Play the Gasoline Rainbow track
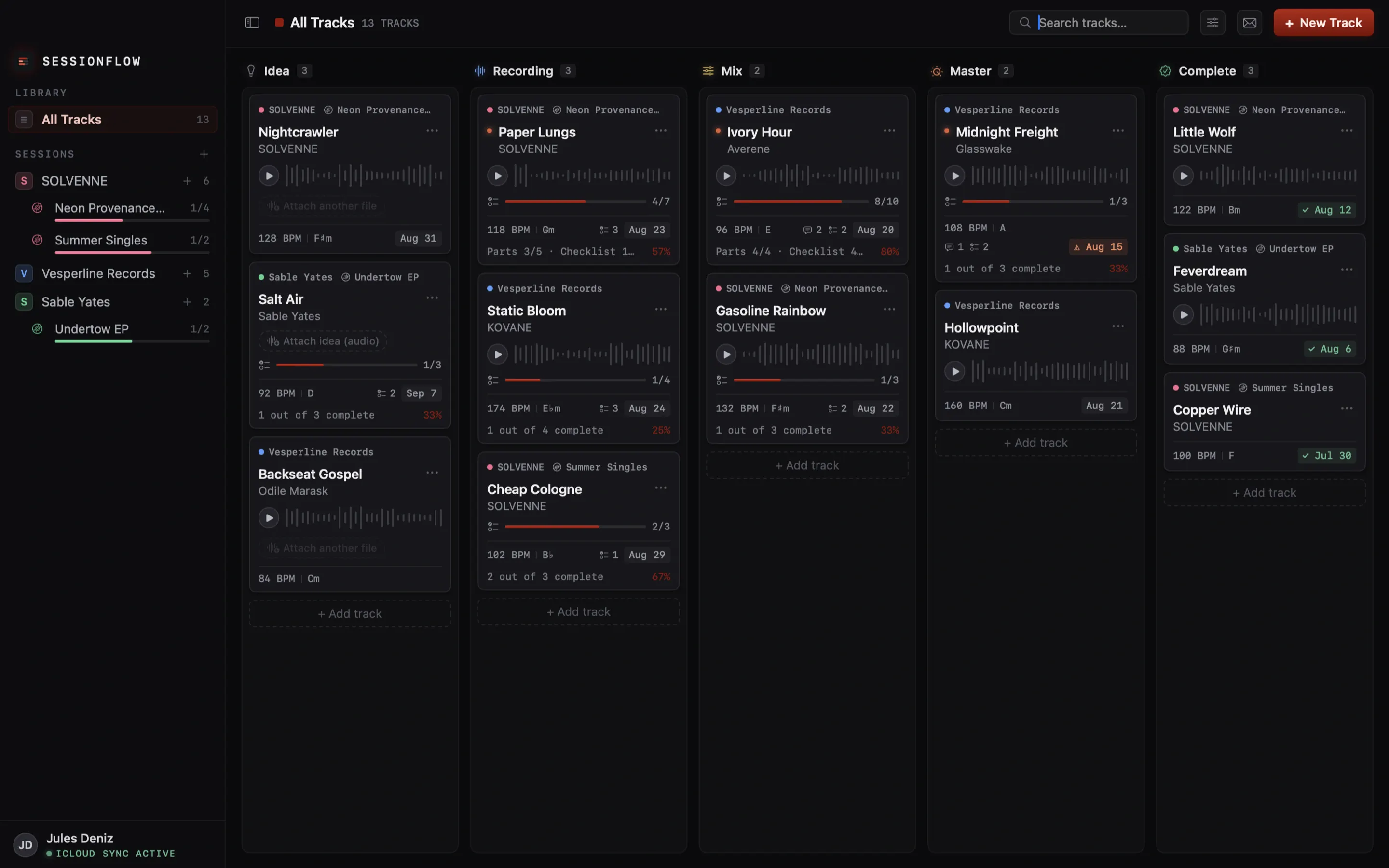 coord(726,353)
